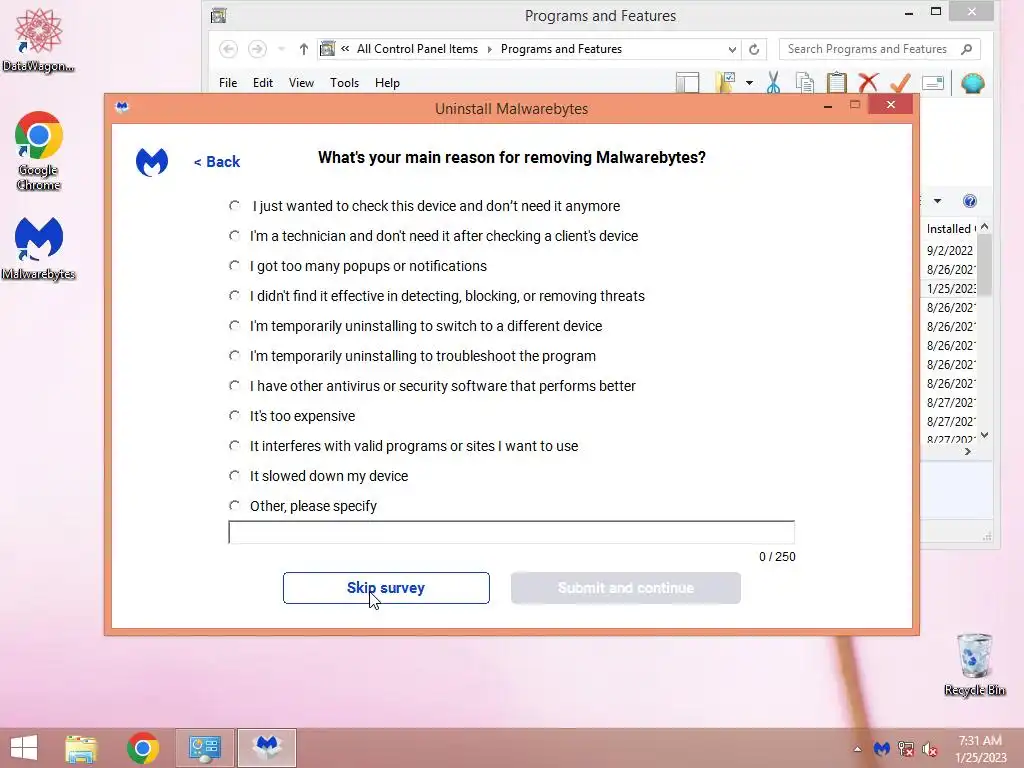Click the Malwarebytes title bar icon
Viewport: 1024px width, 768px height.
(x=122, y=107)
